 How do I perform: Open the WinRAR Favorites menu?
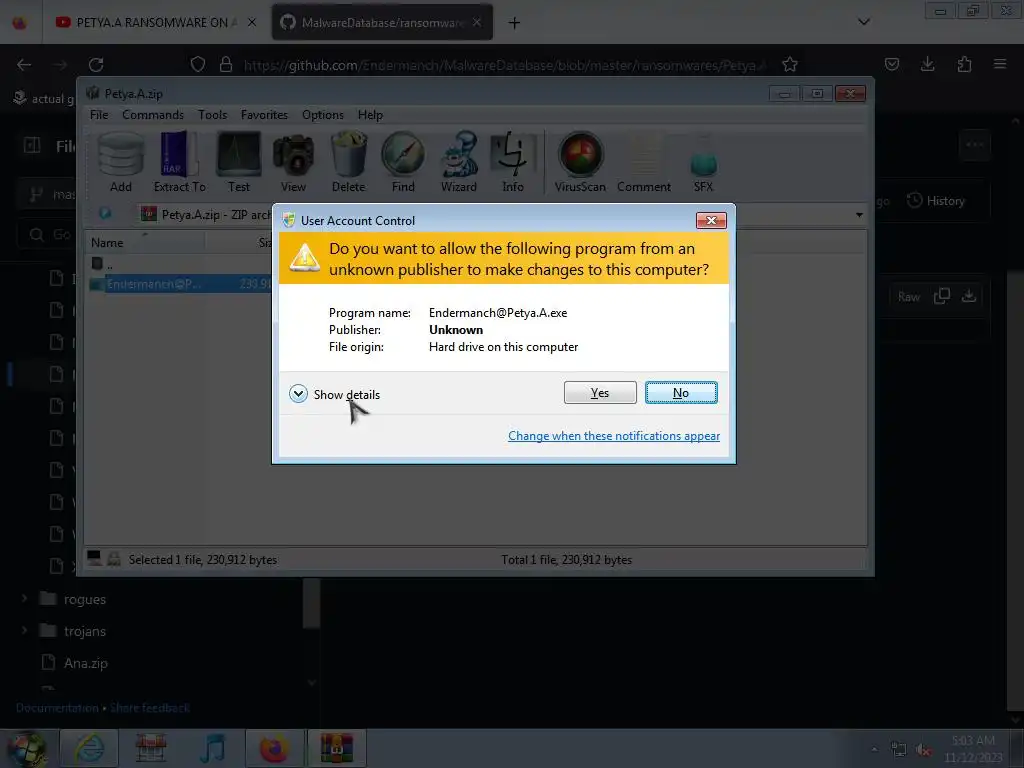(x=264, y=115)
